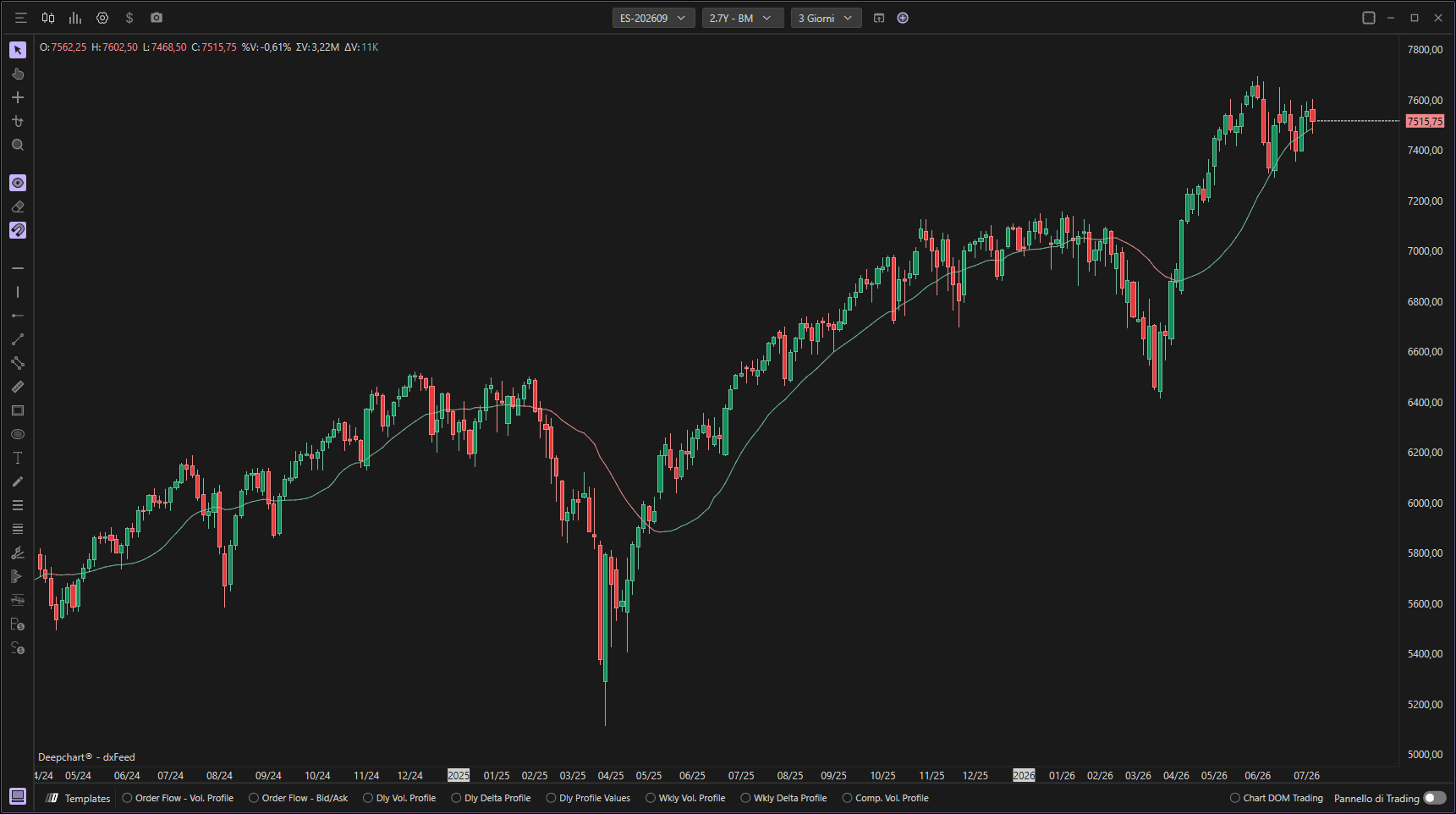Select the three-line levels tool
This screenshot has width=1456, height=814.
click(18, 505)
